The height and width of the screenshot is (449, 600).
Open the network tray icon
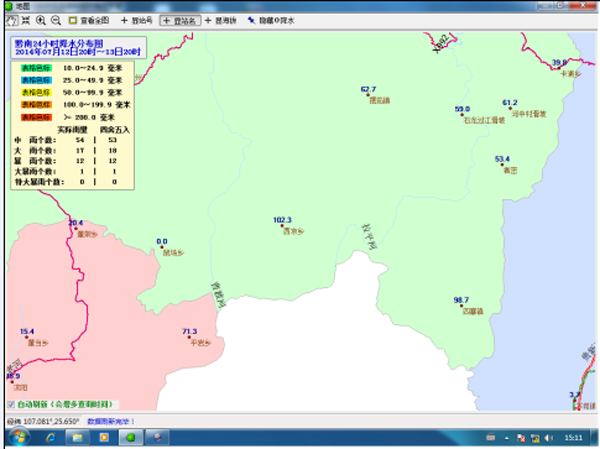pyautogui.click(x=535, y=438)
